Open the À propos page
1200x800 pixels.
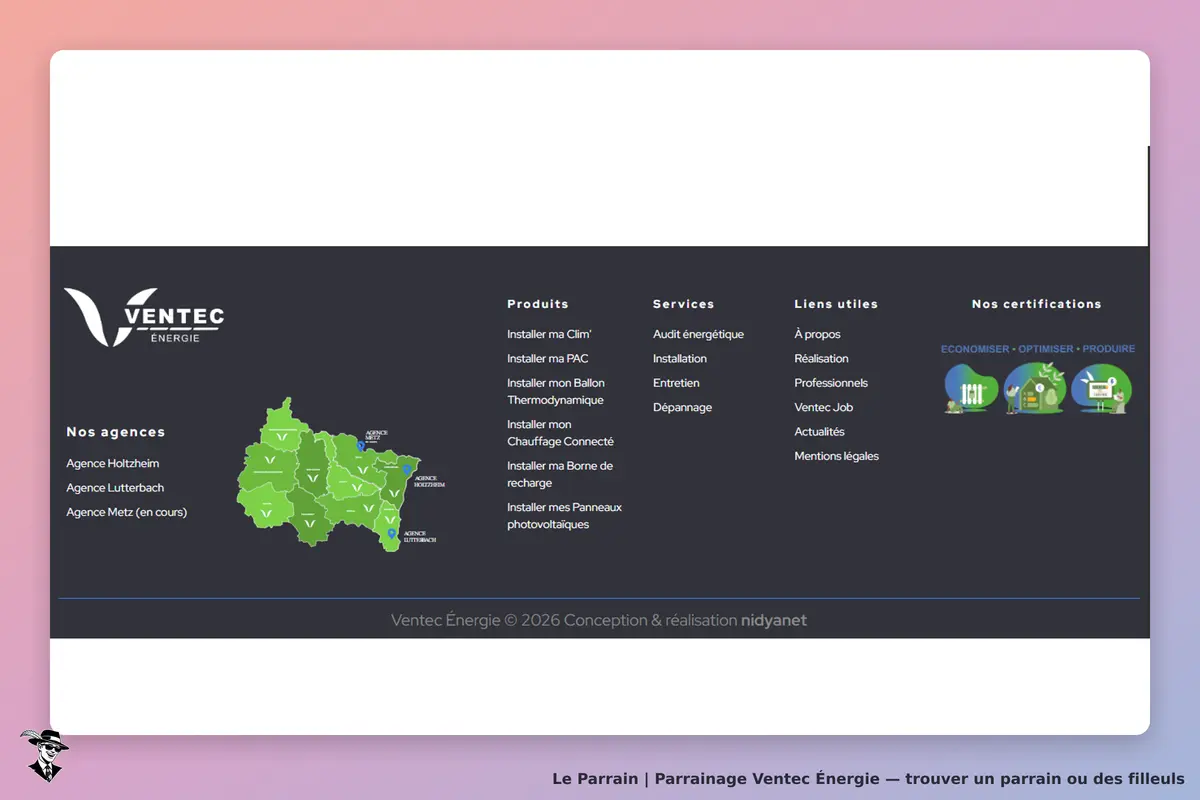817,334
